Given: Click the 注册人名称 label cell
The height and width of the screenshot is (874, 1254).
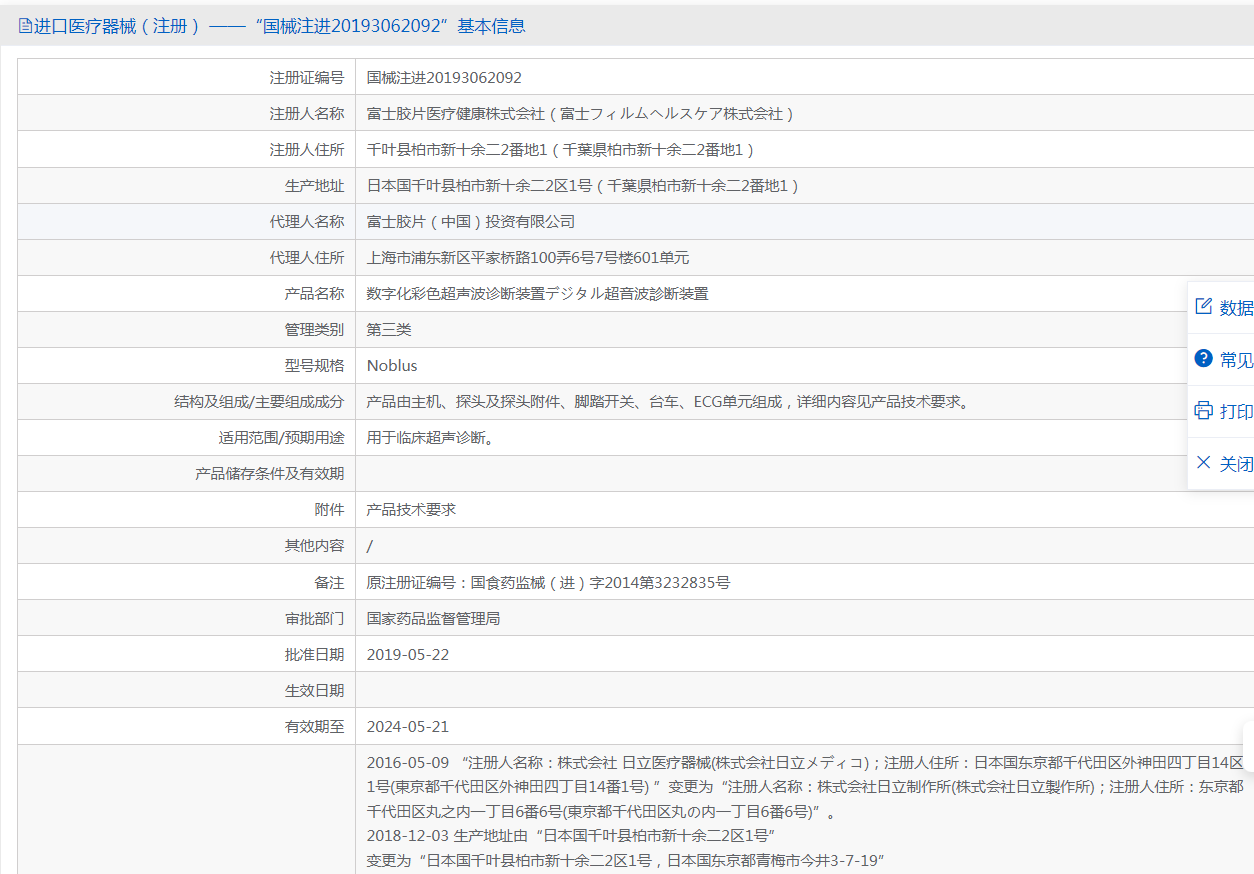Looking at the screenshot, I should click(187, 114).
